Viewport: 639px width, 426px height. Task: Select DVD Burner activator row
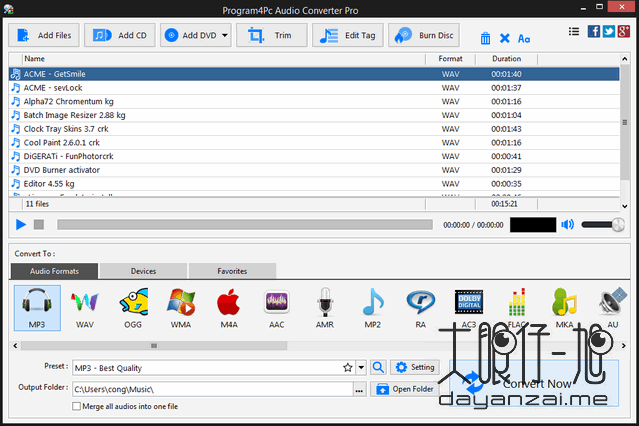[314, 170]
